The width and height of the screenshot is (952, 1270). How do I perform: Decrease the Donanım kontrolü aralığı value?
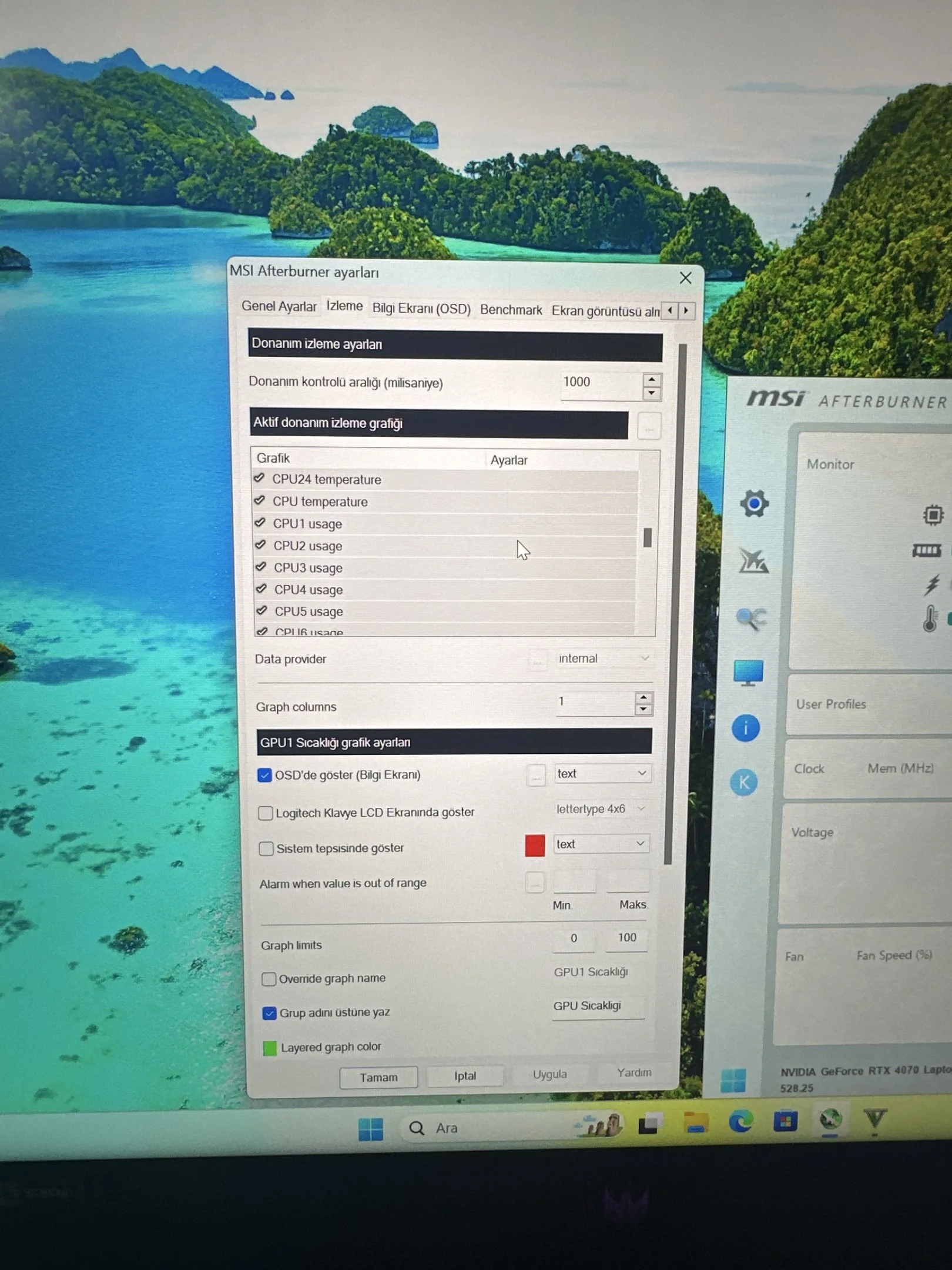pyautogui.click(x=652, y=393)
